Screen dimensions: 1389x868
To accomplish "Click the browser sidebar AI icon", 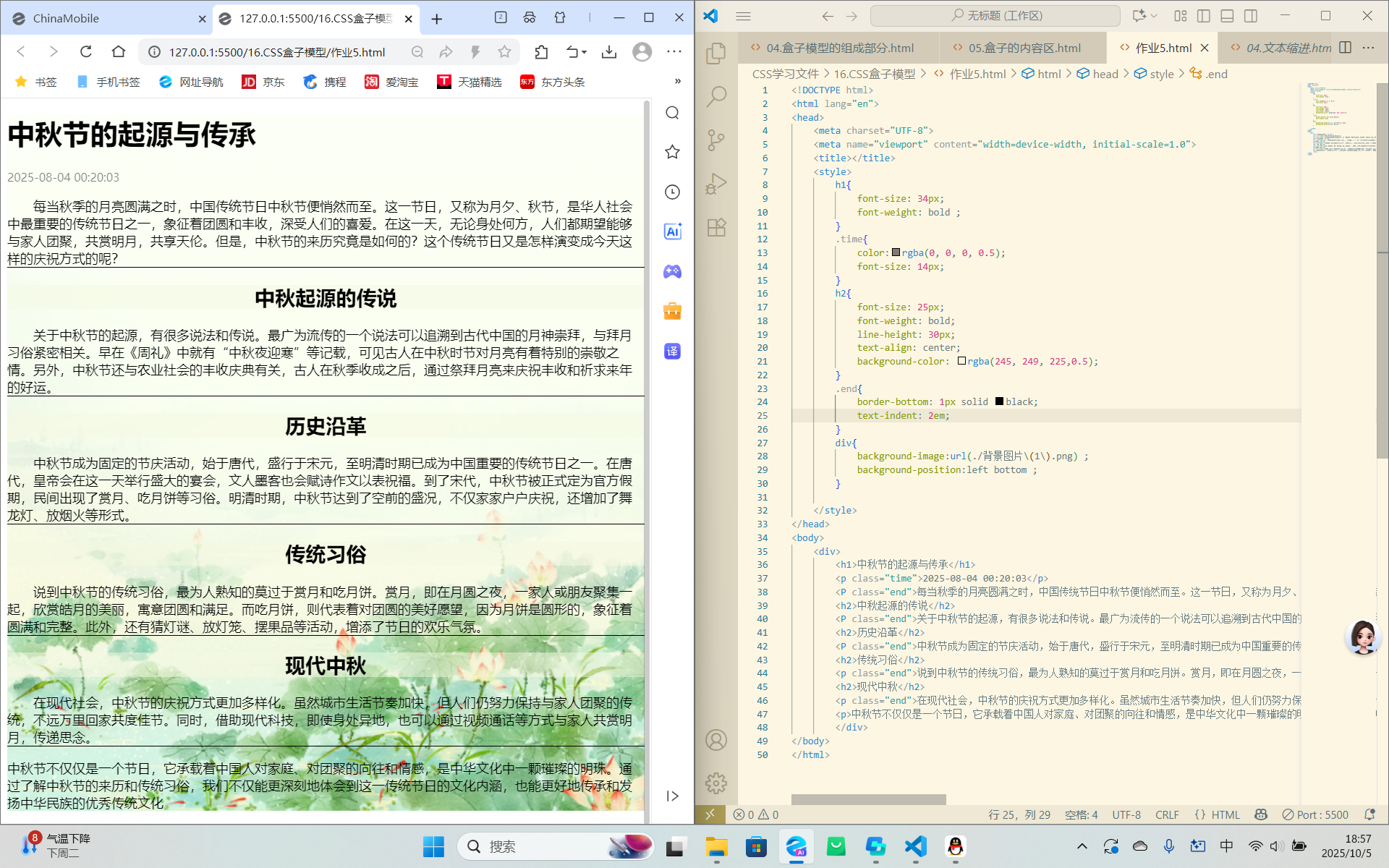I will point(672,231).
